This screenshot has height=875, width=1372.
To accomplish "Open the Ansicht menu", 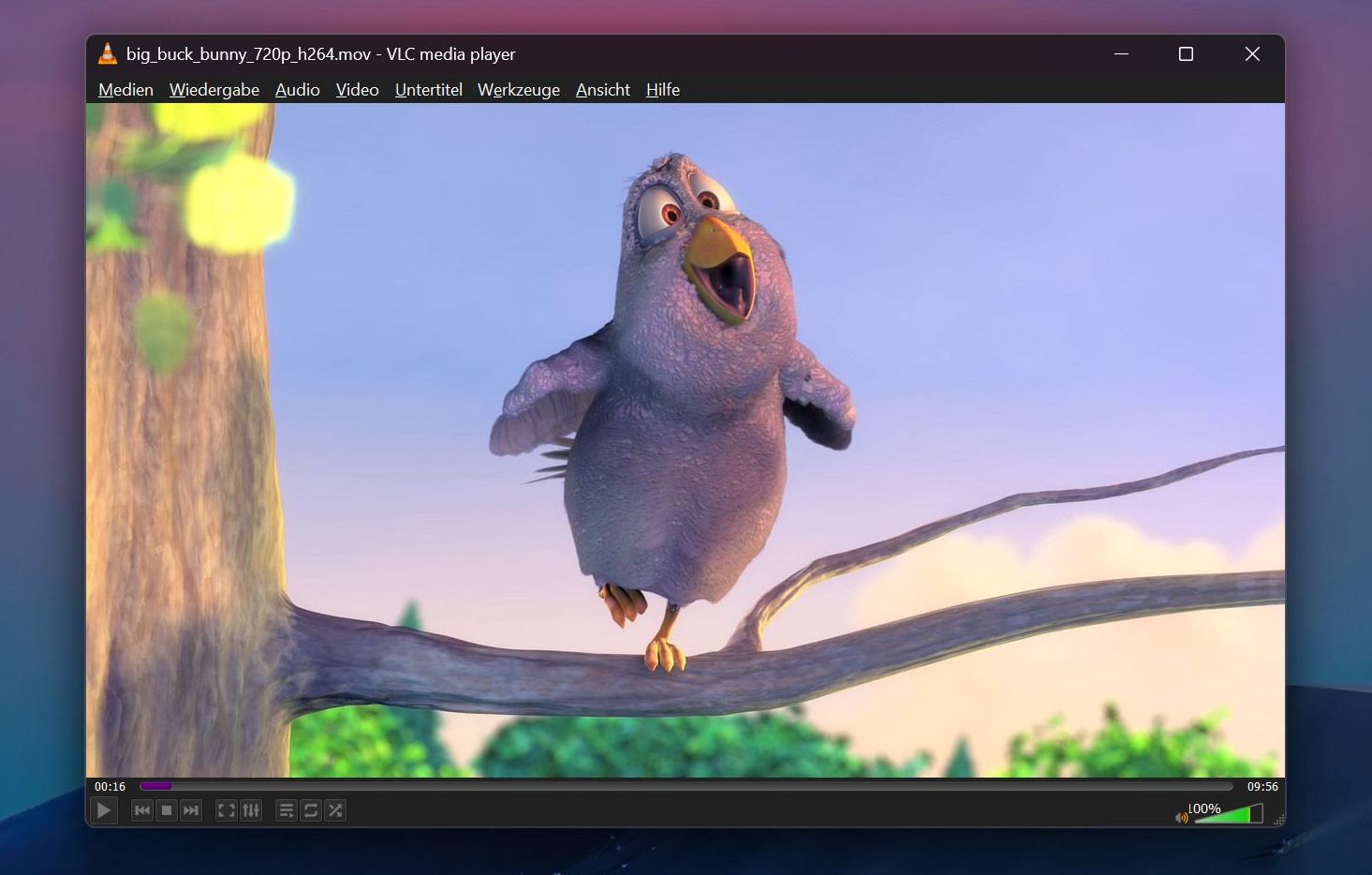I will (x=602, y=90).
